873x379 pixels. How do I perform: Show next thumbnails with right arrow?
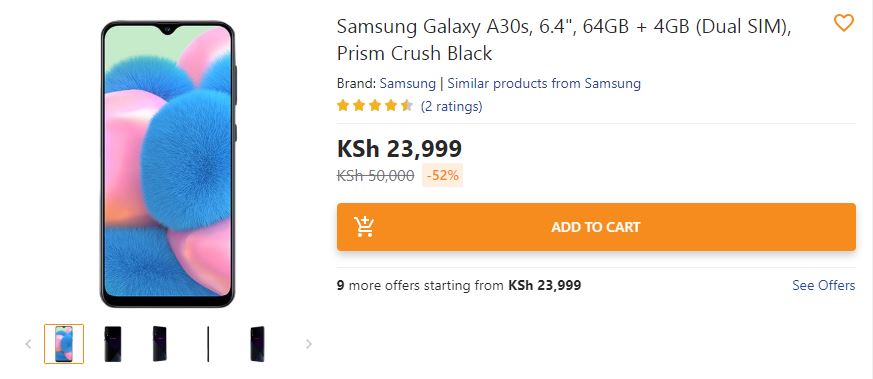pos(308,344)
